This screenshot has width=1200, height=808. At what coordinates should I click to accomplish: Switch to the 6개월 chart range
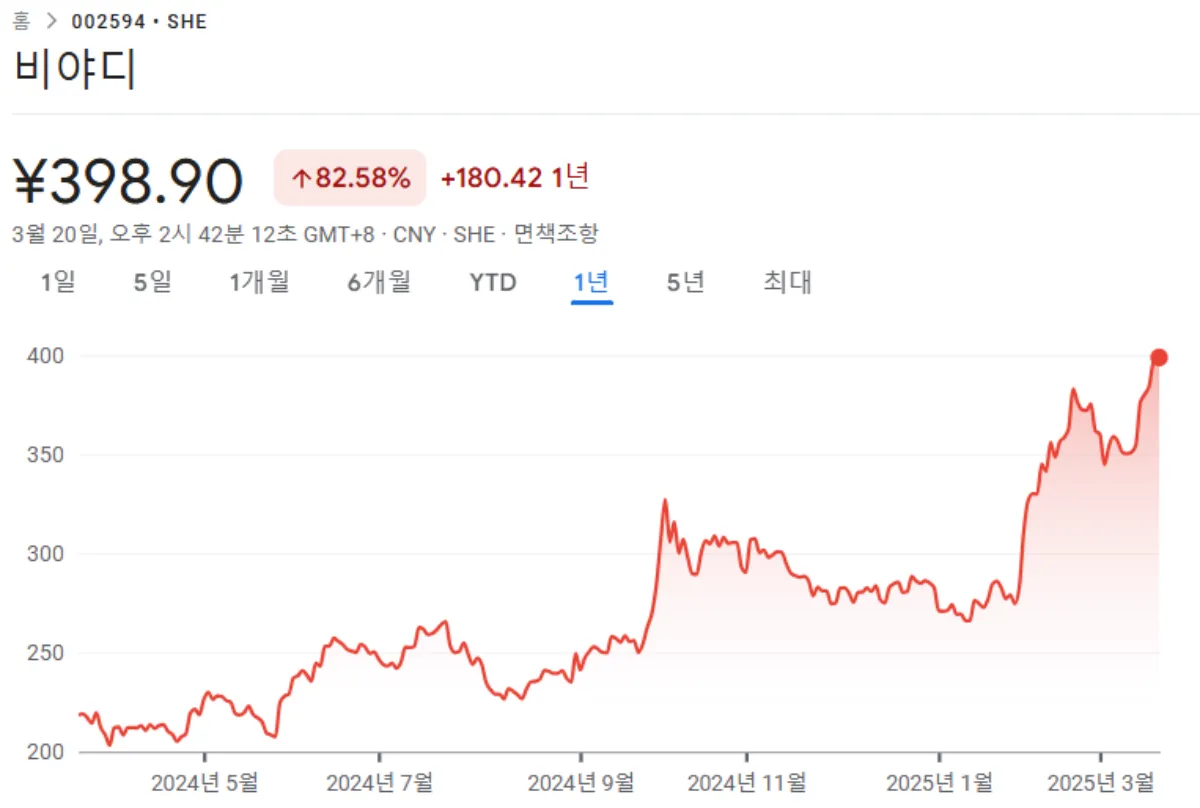pos(378,283)
